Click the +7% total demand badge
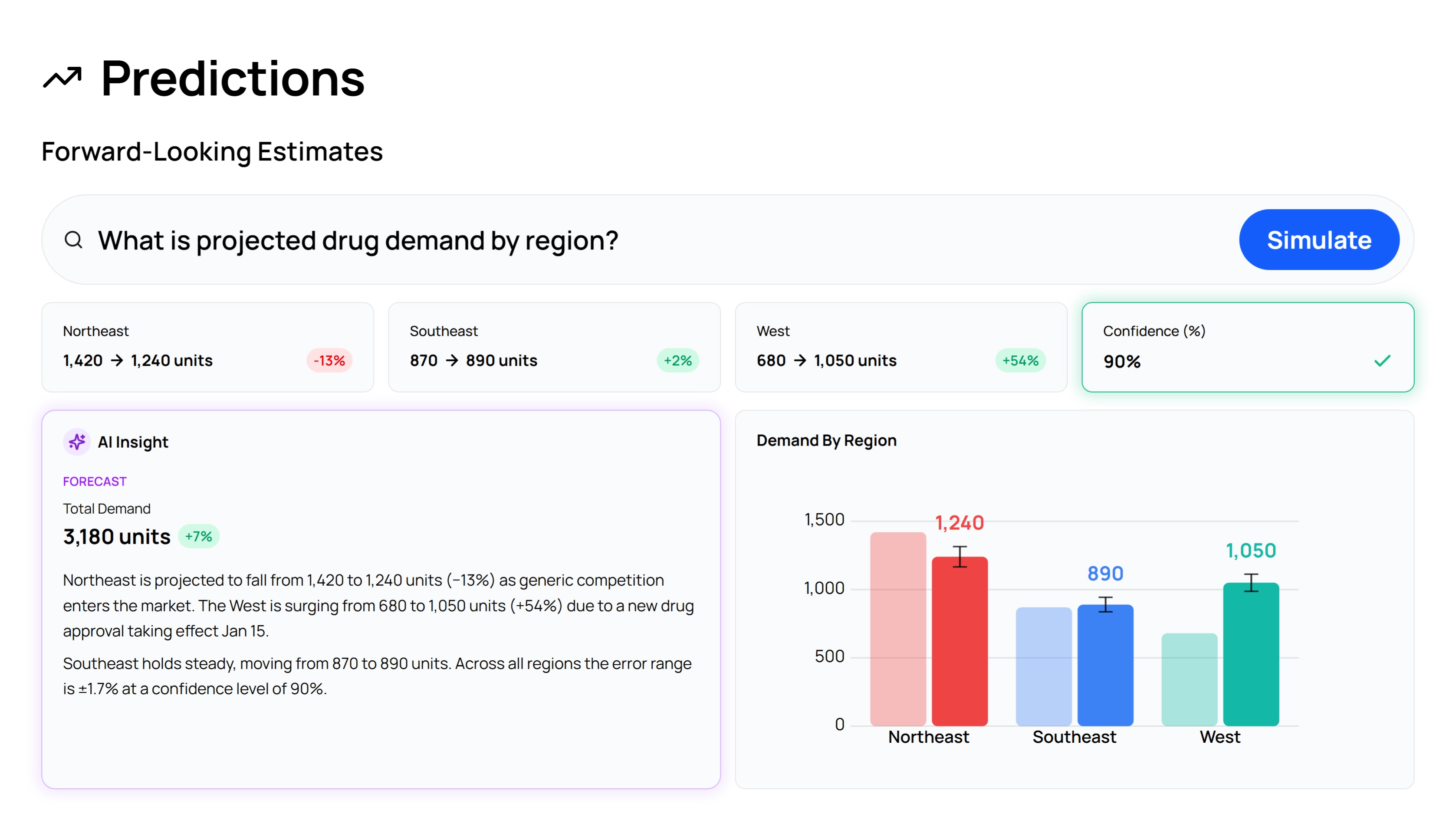1456x830 pixels. 198,536
